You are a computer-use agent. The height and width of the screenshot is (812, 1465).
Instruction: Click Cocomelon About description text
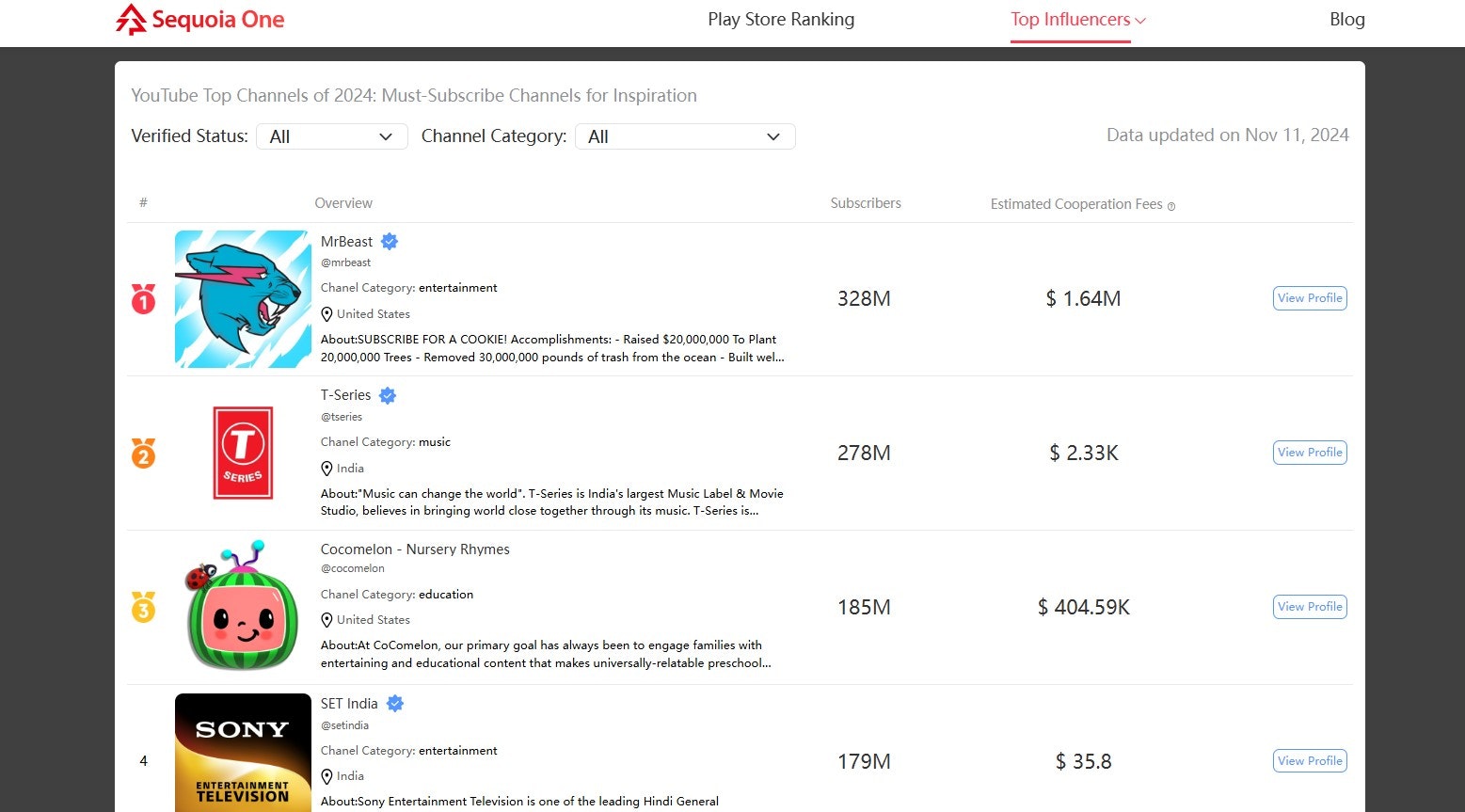546,654
